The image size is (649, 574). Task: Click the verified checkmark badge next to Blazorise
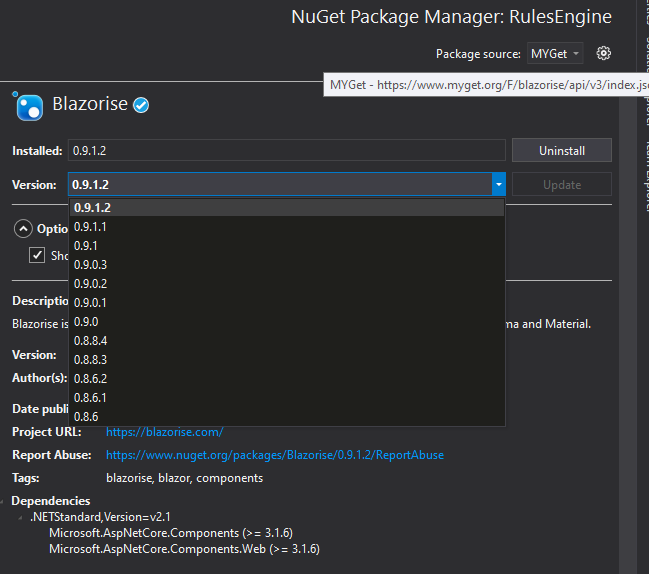(141, 105)
